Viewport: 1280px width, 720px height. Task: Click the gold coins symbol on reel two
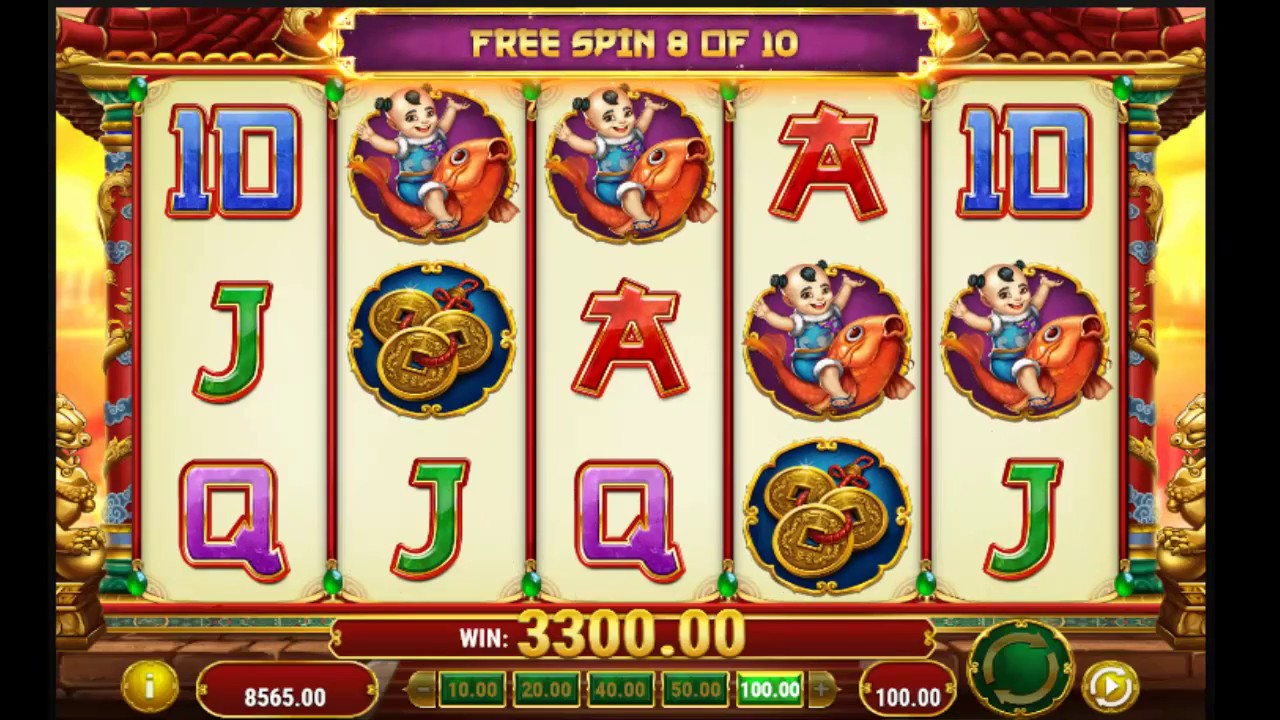click(432, 339)
